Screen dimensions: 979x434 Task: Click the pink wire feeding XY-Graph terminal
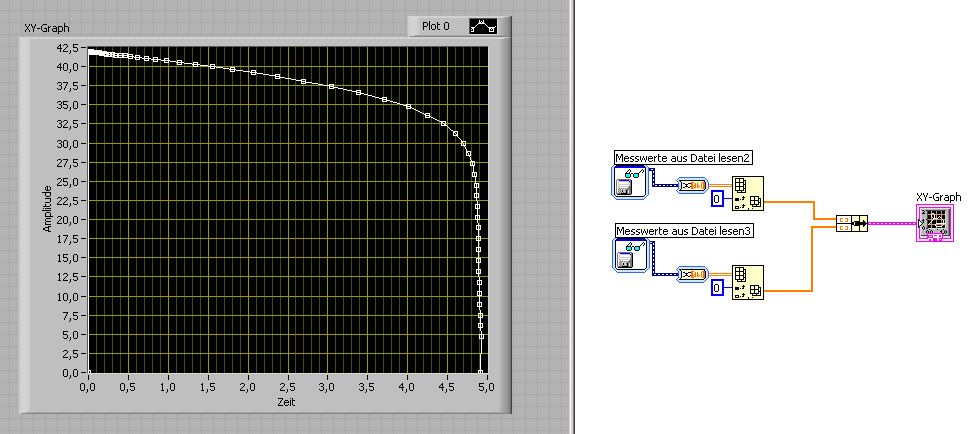[892, 224]
